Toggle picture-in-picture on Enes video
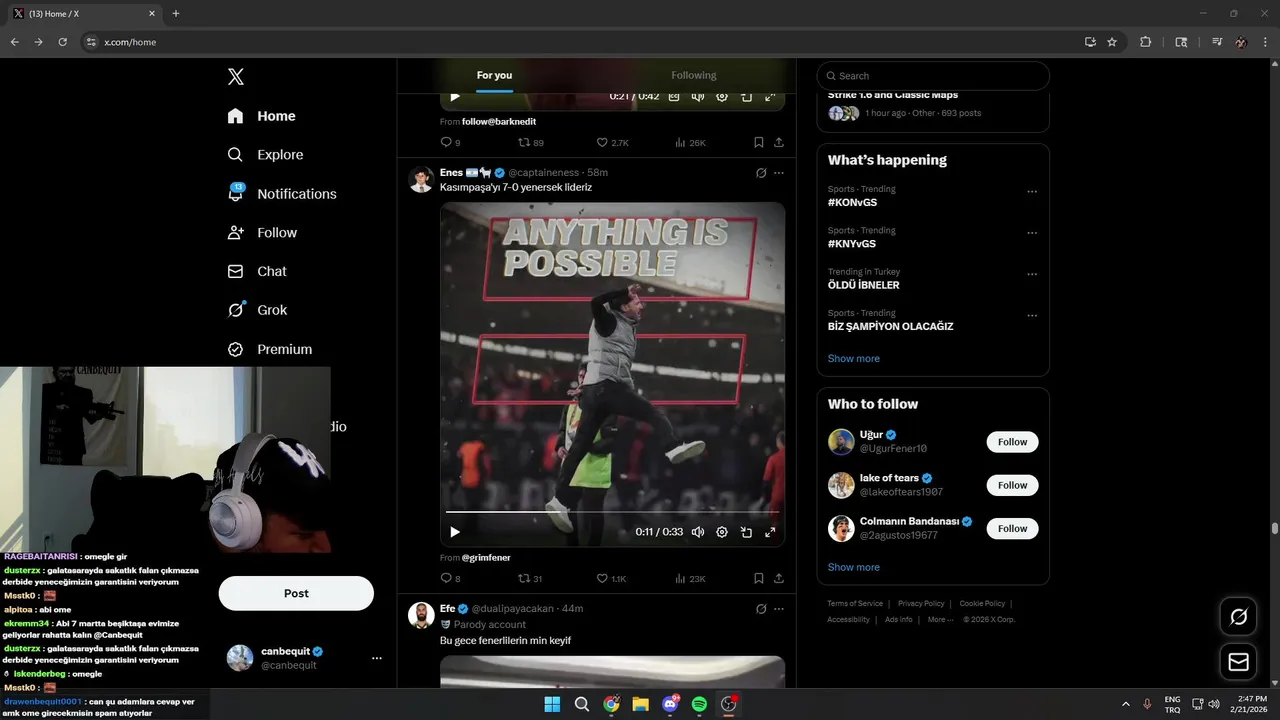The image size is (1280, 720). (x=746, y=532)
